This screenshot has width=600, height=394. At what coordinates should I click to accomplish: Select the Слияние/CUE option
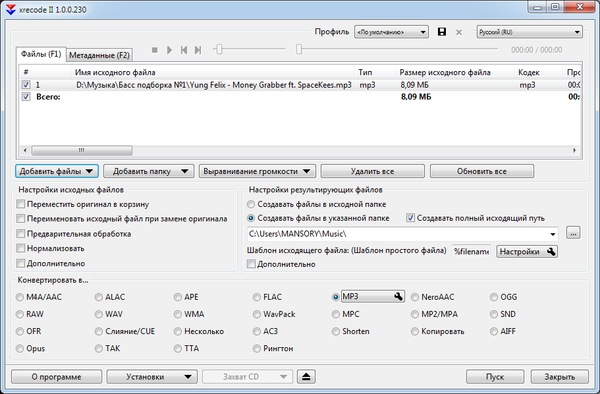pyautogui.click(x=99, y=331)
